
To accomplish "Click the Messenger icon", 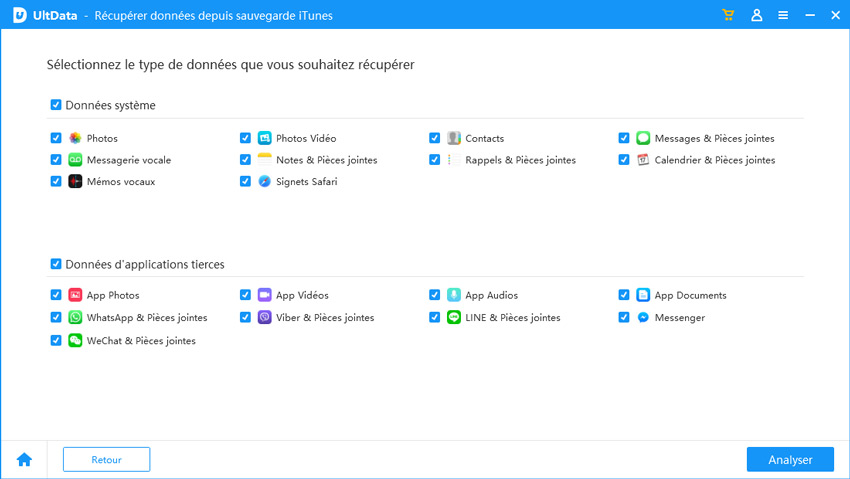I will [x=643, y=317].
